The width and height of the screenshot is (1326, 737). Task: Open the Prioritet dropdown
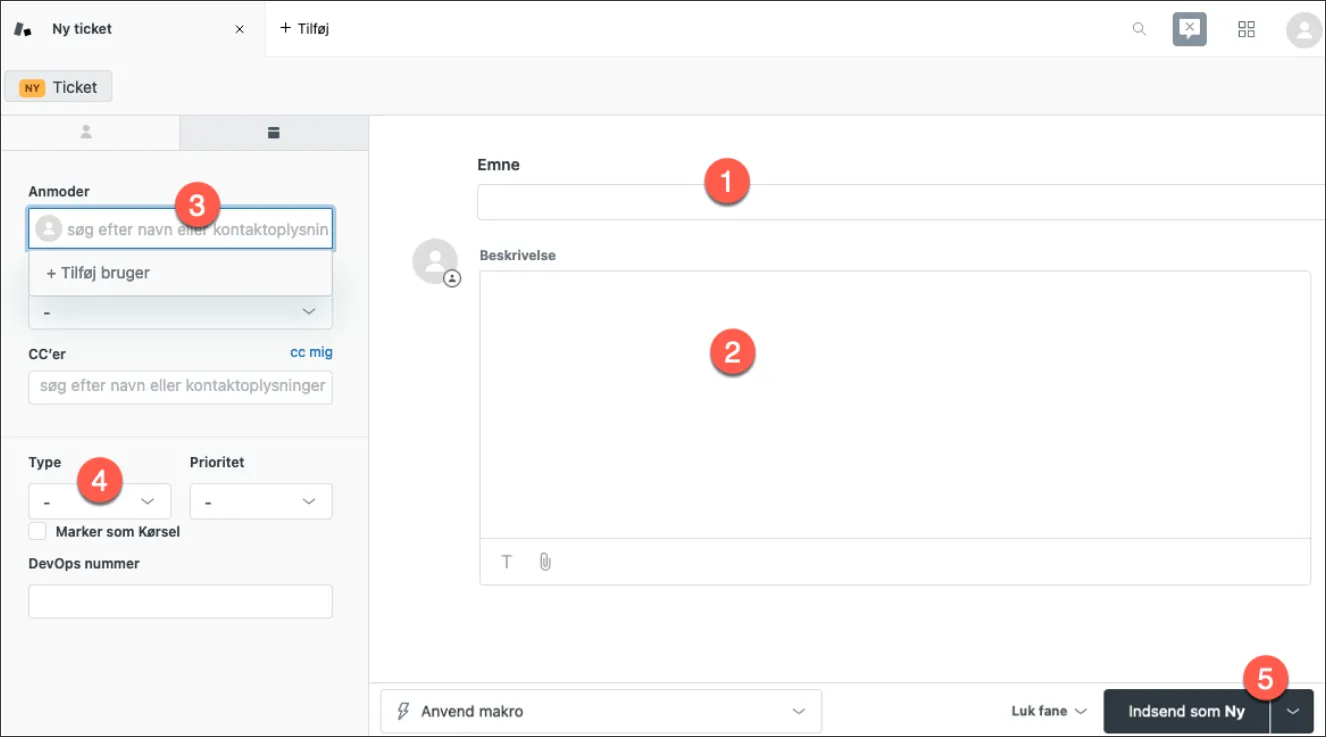pos(260,501)
